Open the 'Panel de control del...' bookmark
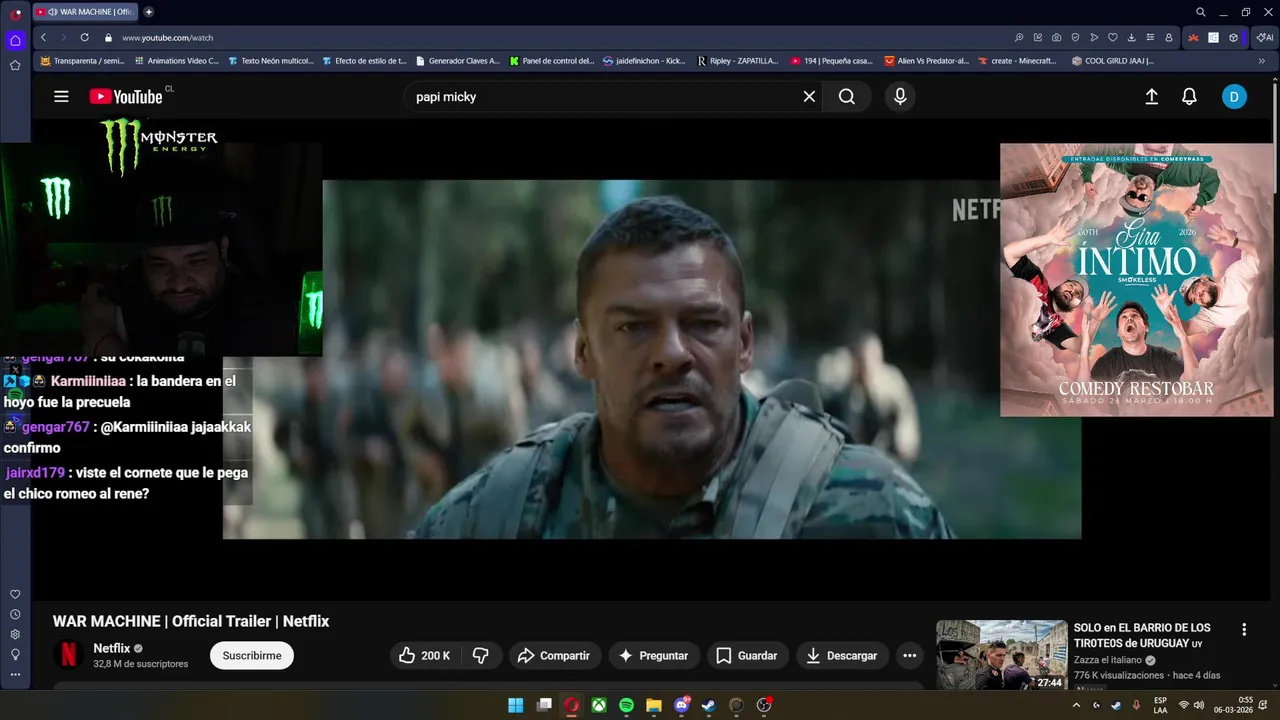Screen dimensions: 1280x720 pyautogui.click(x=551, y=61)
